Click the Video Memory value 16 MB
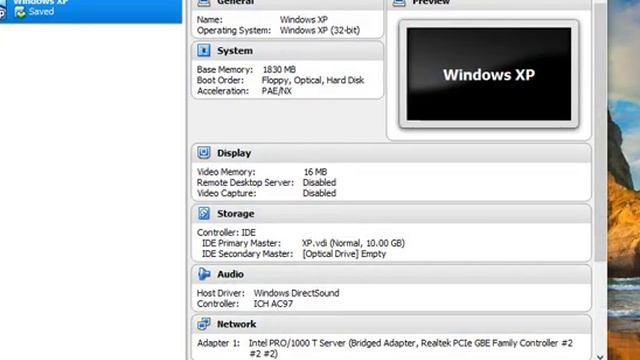 (315, 172)
